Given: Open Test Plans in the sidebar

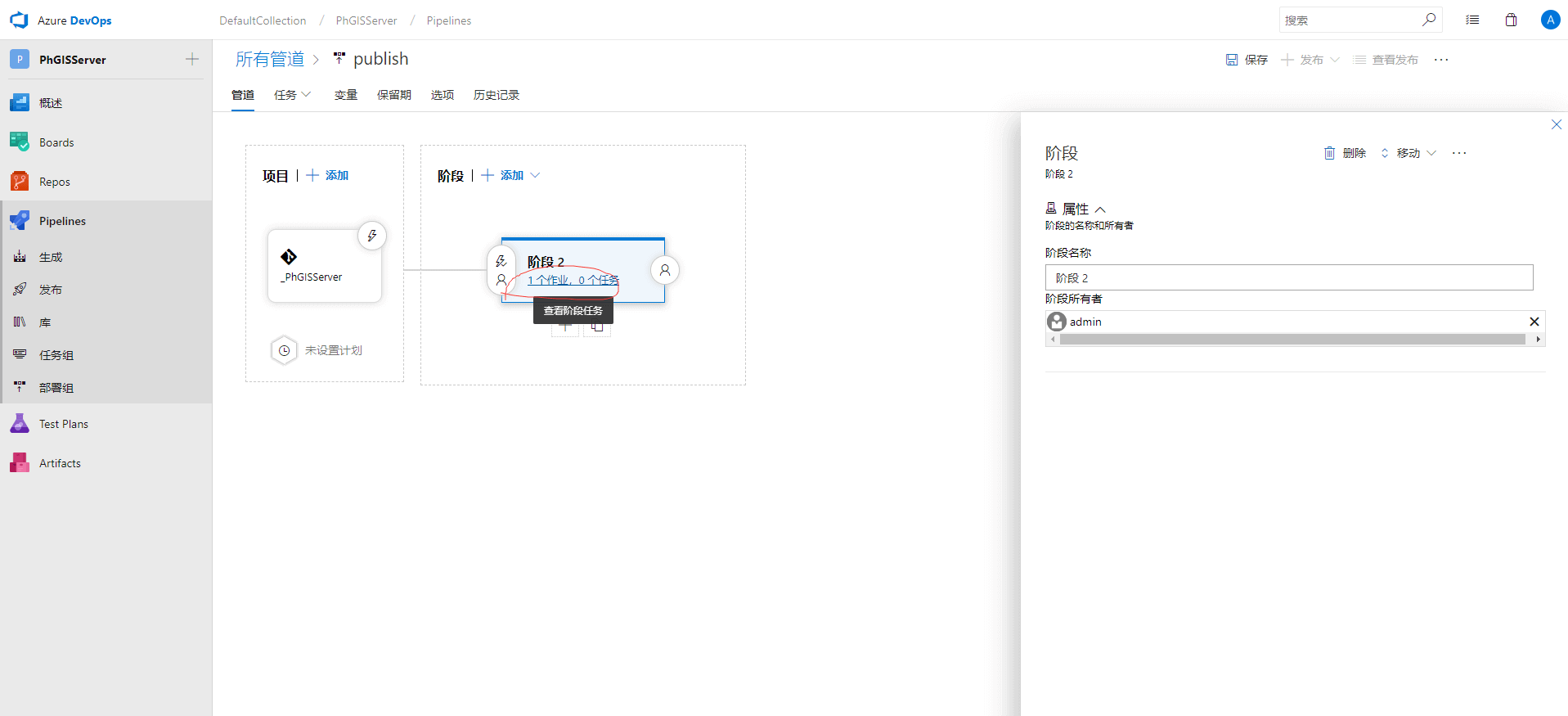Looking at the screenshot, I should 64,424.
